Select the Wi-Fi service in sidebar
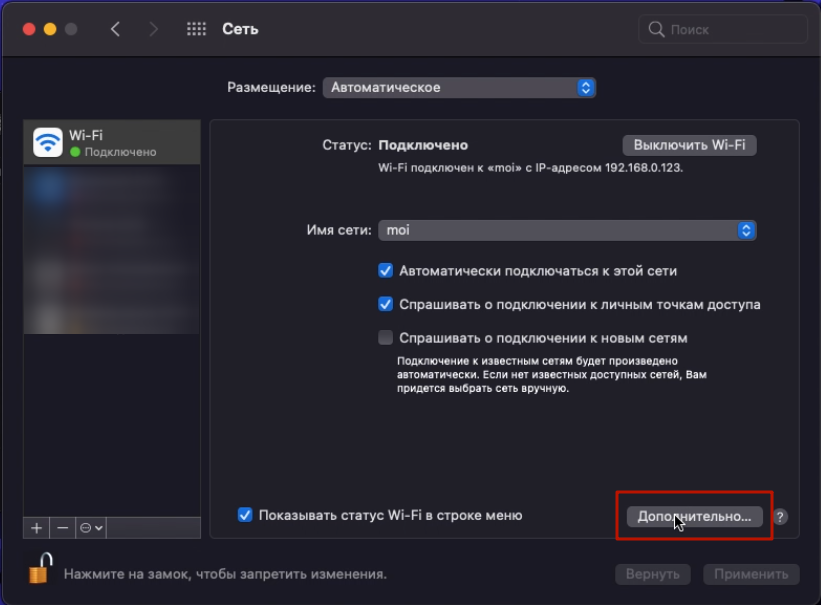This screenshot has height=605, width=821. 112,142
